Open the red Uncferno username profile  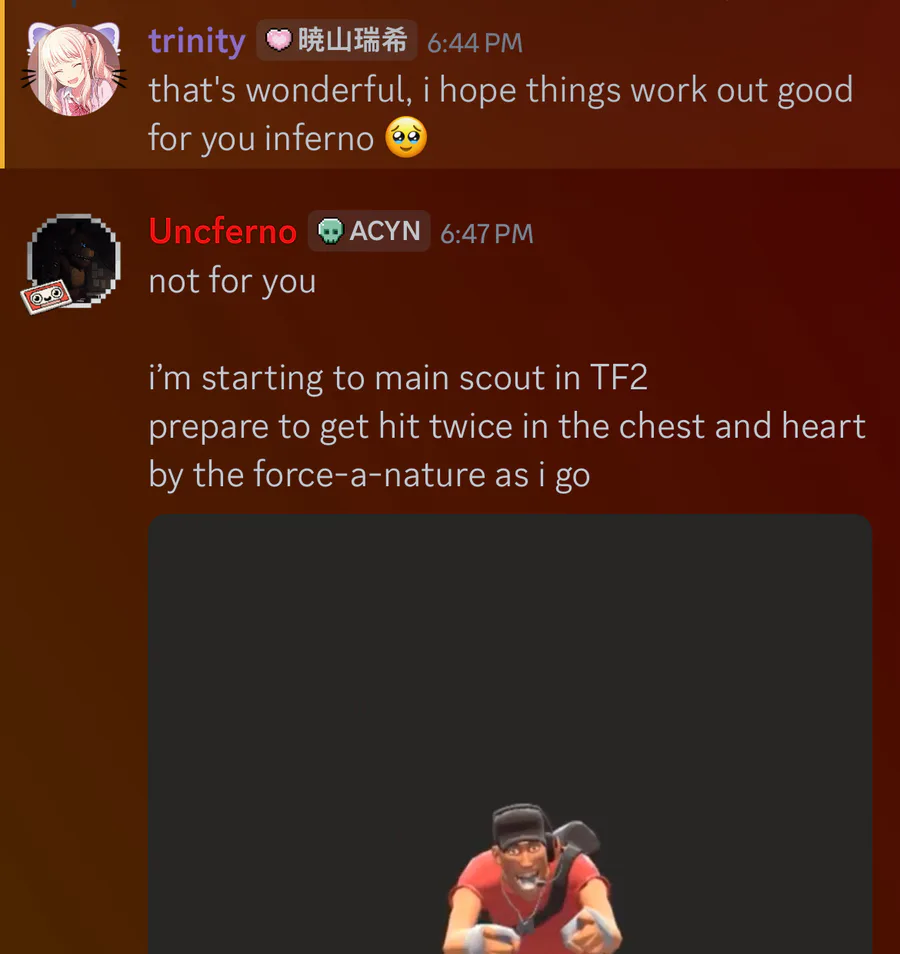click(223, 231)
